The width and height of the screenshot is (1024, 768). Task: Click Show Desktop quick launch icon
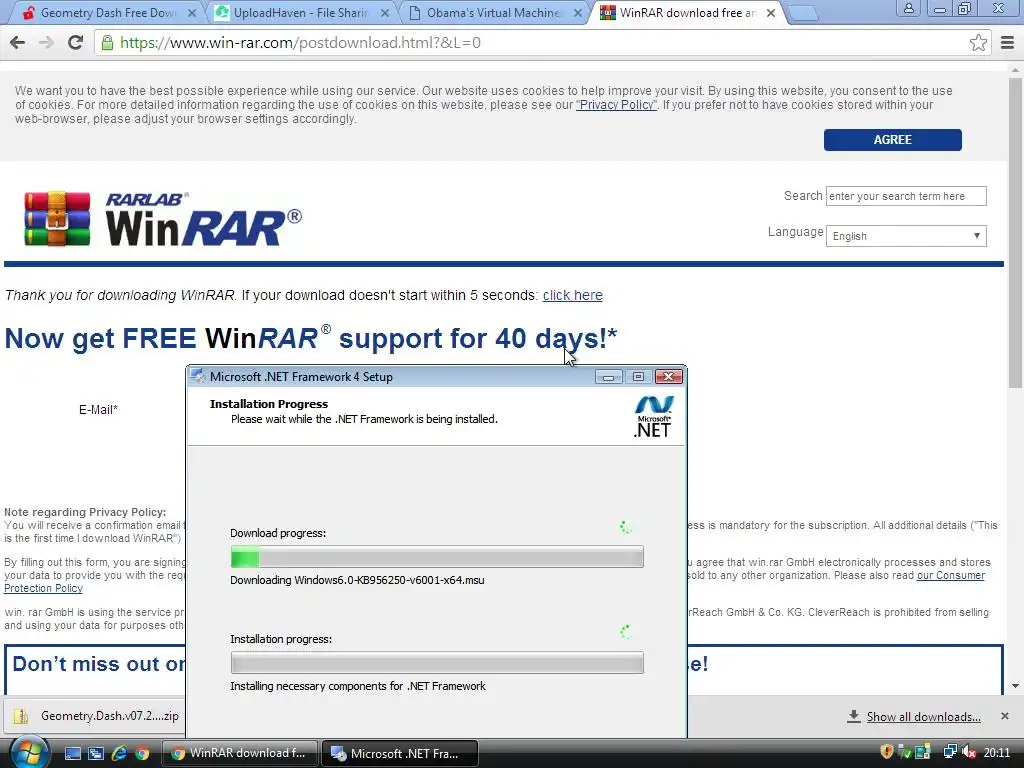(72, 753)
